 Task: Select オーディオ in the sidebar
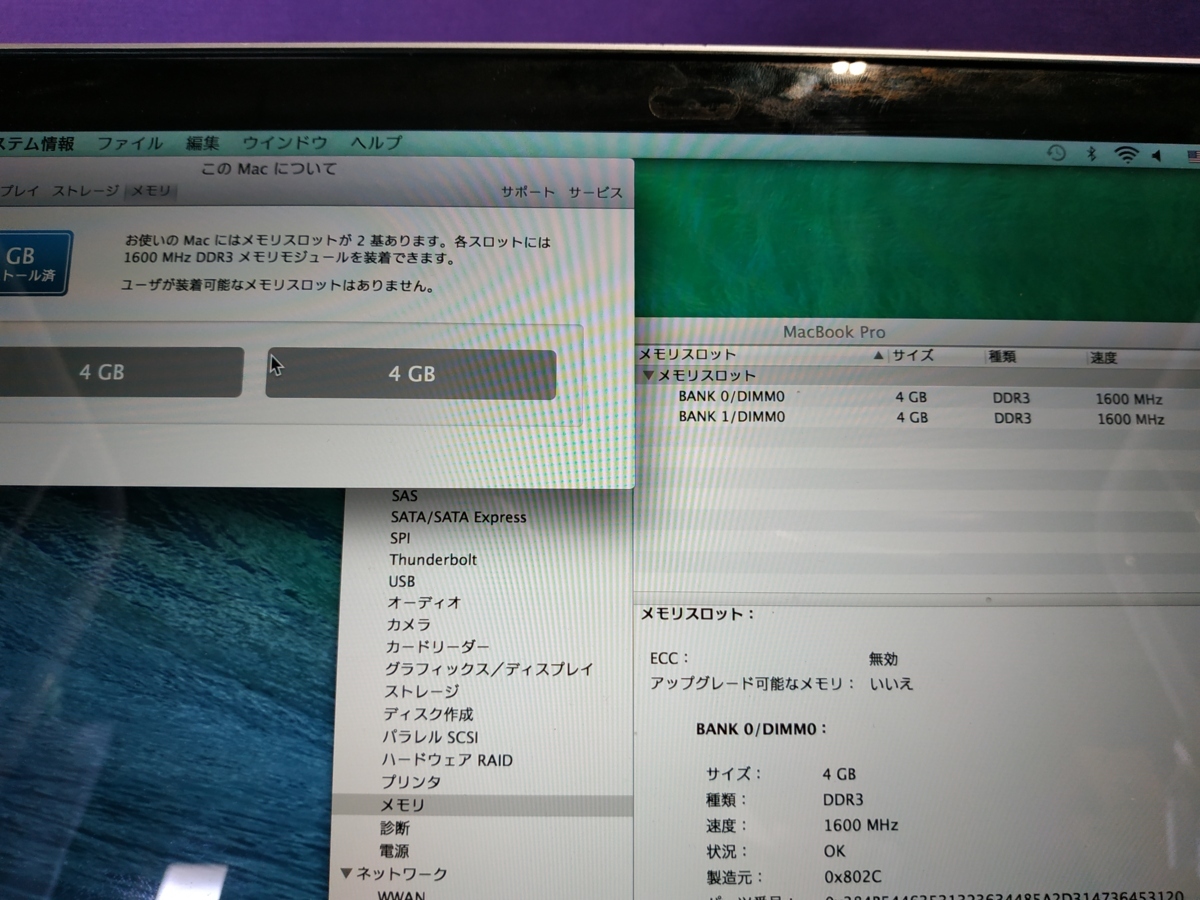[x=425, y=602]
